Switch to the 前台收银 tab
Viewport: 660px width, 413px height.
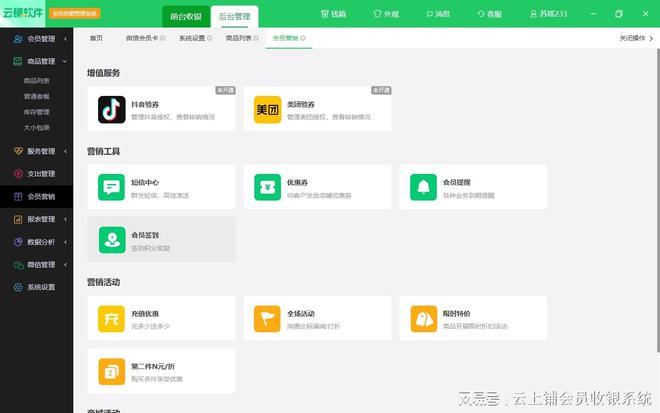point(183,15)
